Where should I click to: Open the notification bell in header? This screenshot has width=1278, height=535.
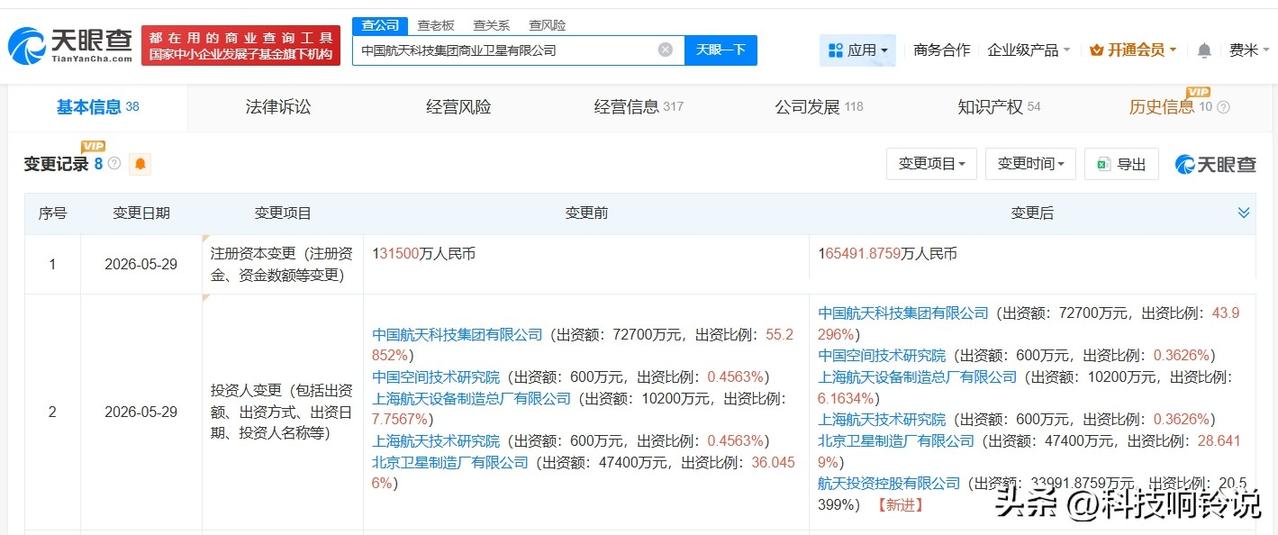tap(1204, 50)
